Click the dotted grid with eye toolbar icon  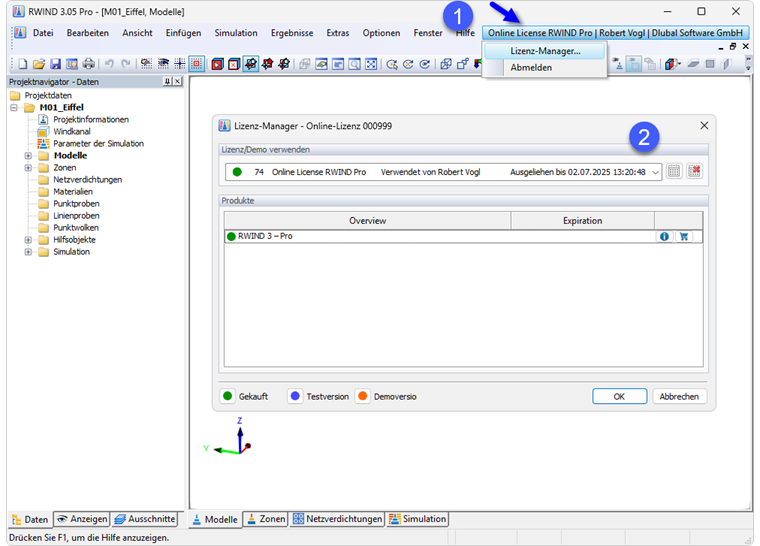click(163, 64)
